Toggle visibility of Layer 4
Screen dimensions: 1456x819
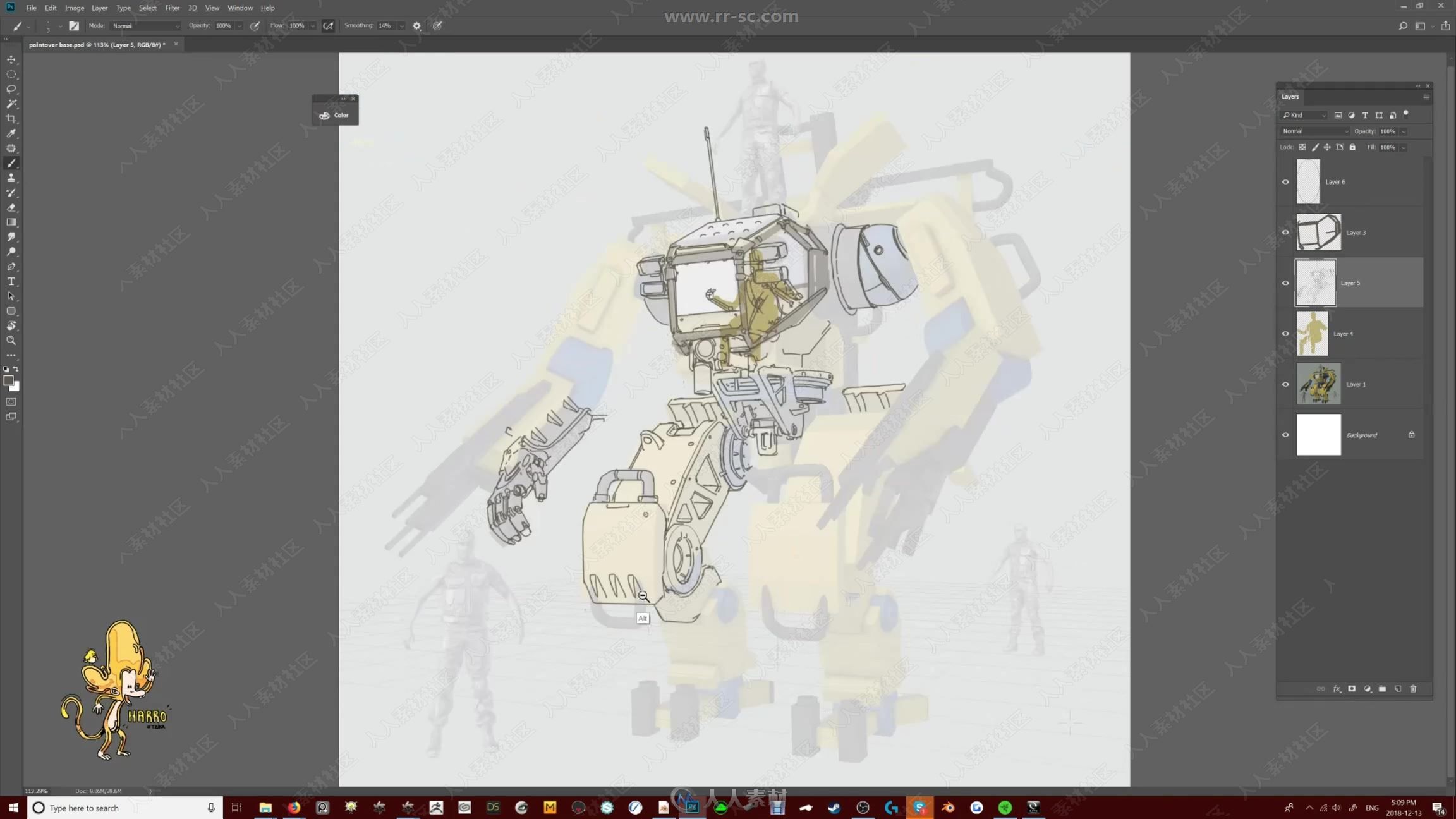click(x=1286, y=334)
